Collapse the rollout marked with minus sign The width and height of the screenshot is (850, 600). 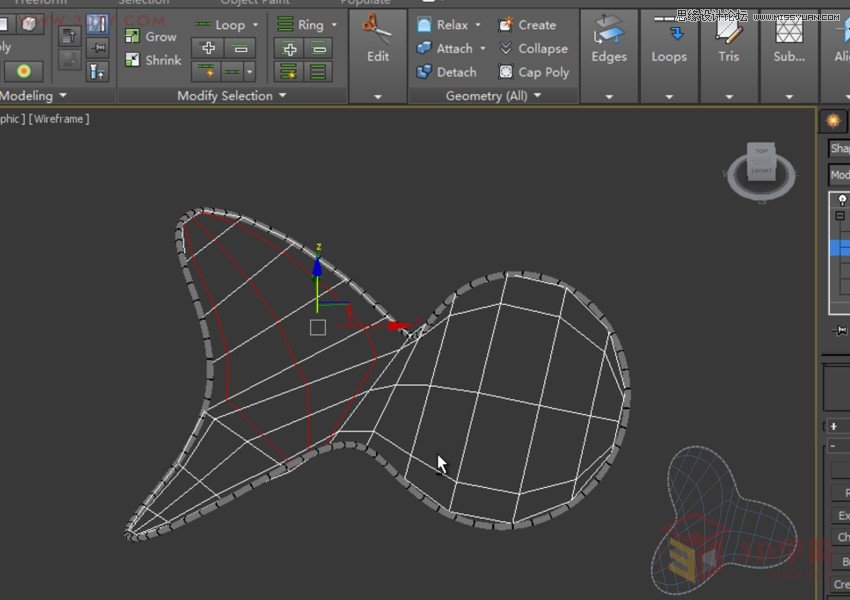(x=833, y=446)
